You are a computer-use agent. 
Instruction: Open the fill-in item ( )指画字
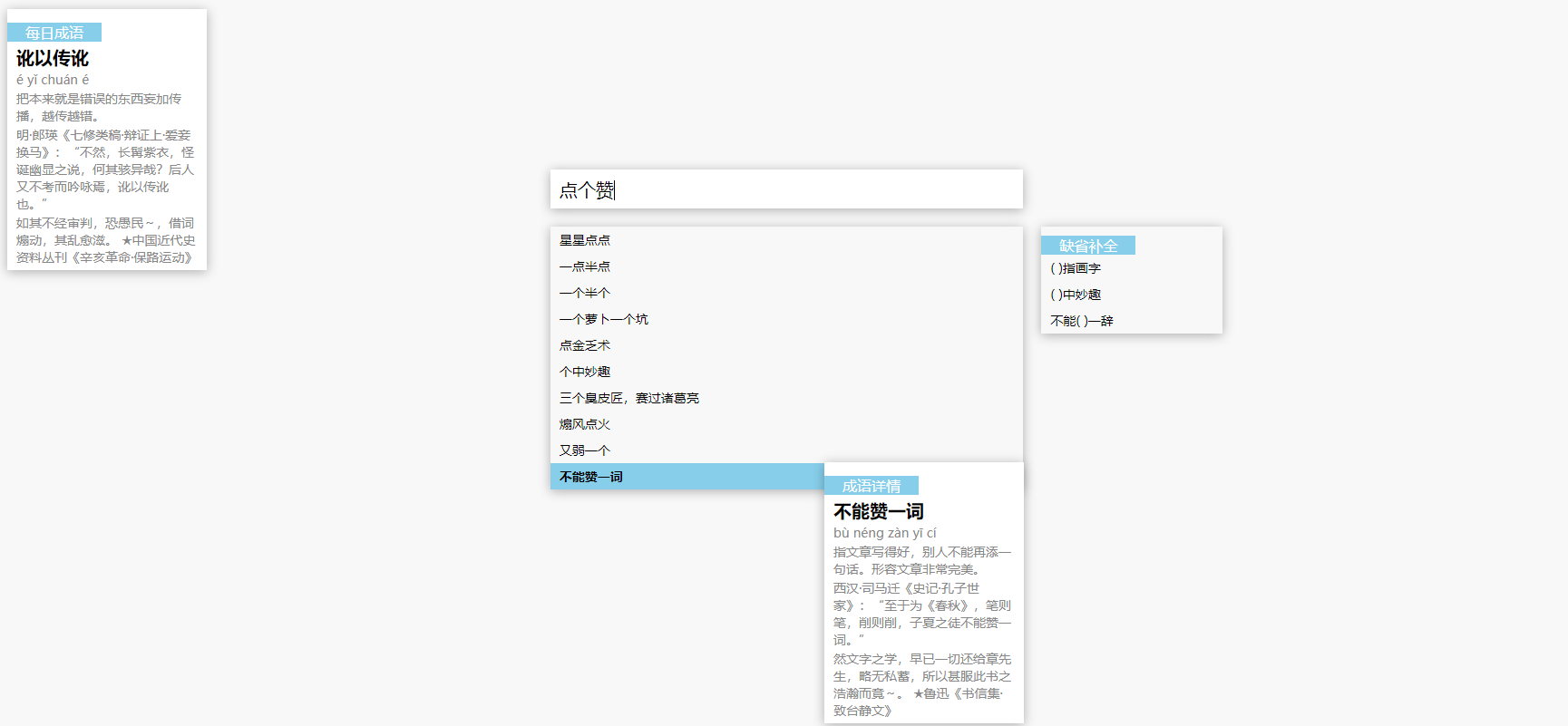[1131, 268]
